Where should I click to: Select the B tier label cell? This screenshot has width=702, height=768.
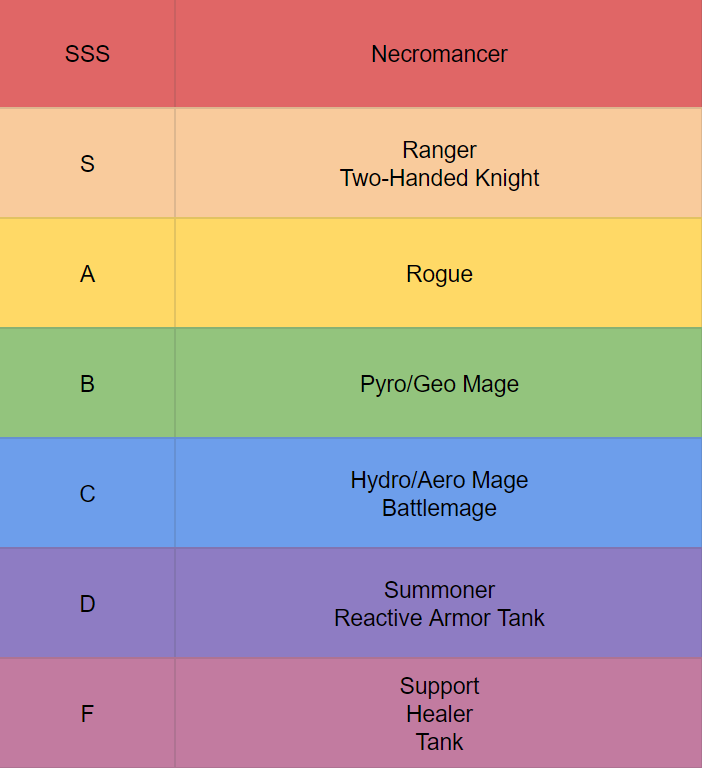coord(87,383)
